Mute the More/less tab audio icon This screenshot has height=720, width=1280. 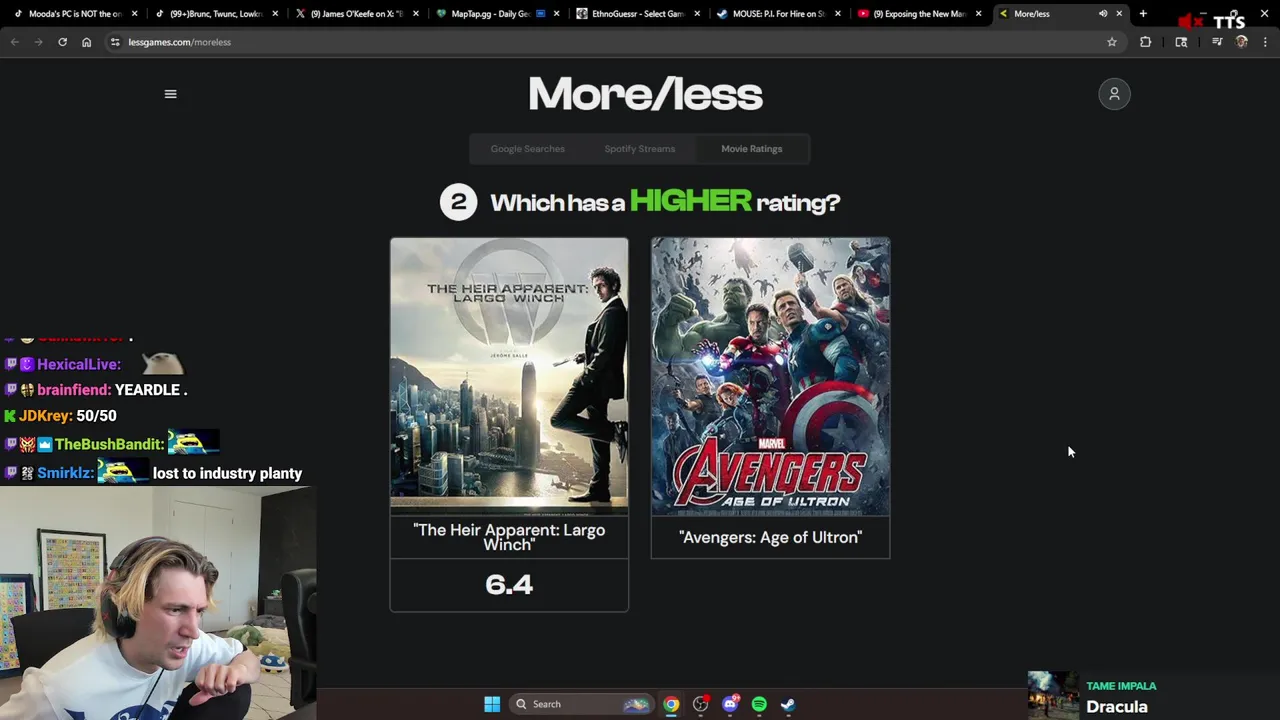click(x=1103, y=14)
